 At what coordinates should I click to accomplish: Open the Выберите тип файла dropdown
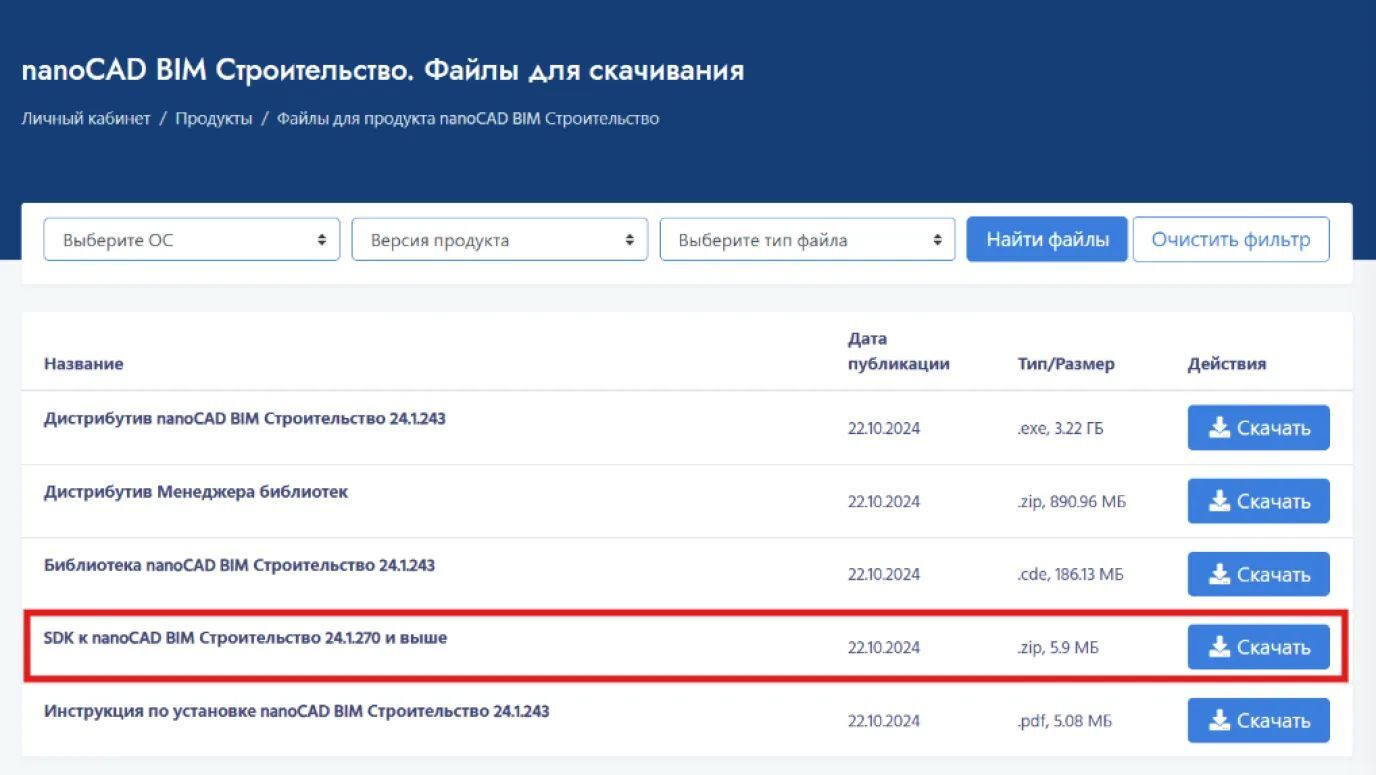point(808,240)
